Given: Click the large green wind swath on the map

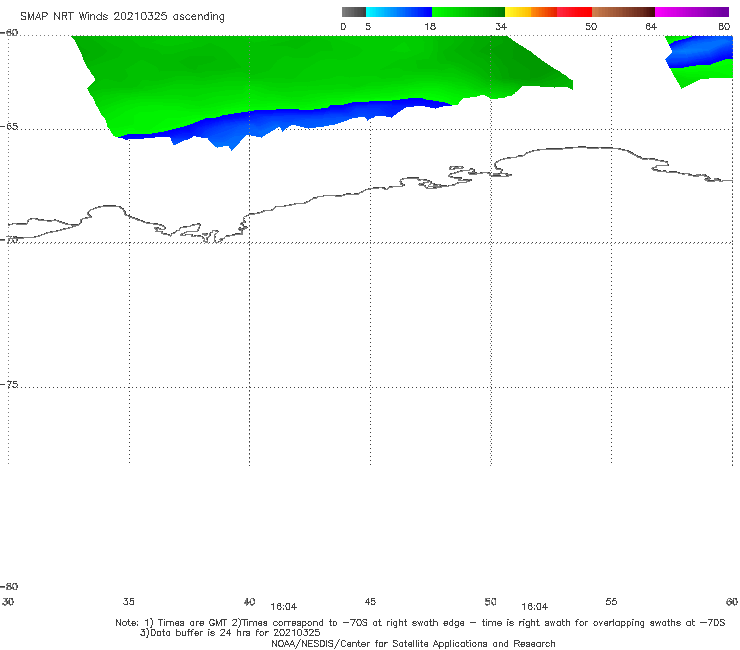Looking at the screenshot, I should pos(293,76).
